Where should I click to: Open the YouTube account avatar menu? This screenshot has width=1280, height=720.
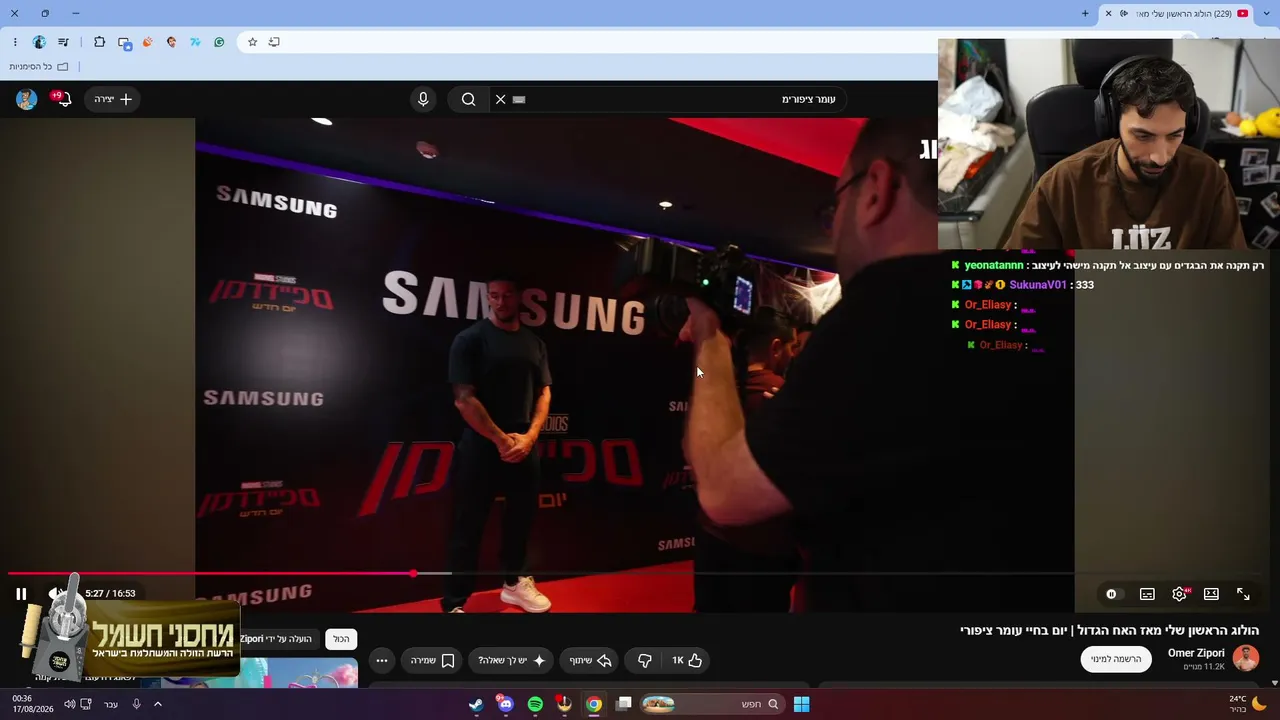point(27,99)
